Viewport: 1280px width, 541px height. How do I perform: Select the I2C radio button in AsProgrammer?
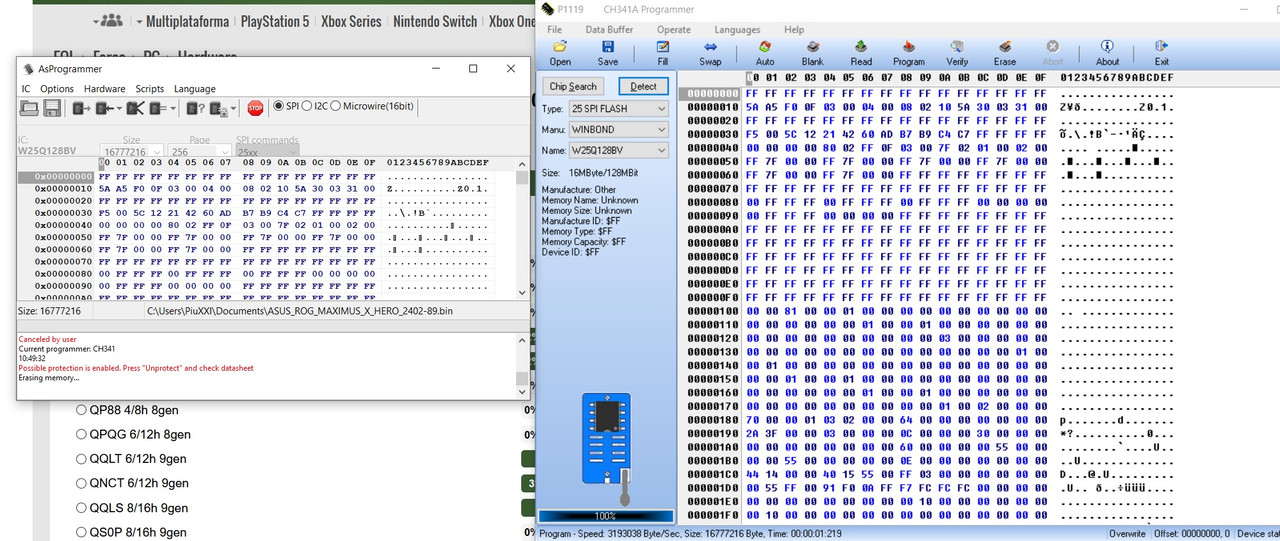pos(307,106)
